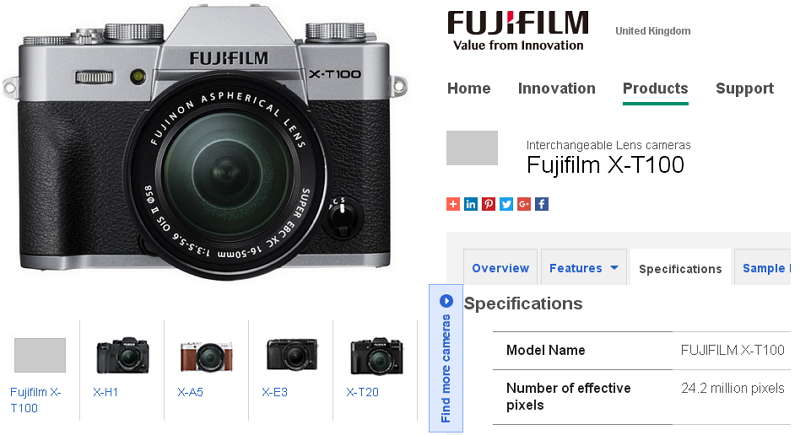Image resolution: width=800 pixels, height=435 pixels.
Task: Click the X-E3 camera link
Action: click(274, 392)
